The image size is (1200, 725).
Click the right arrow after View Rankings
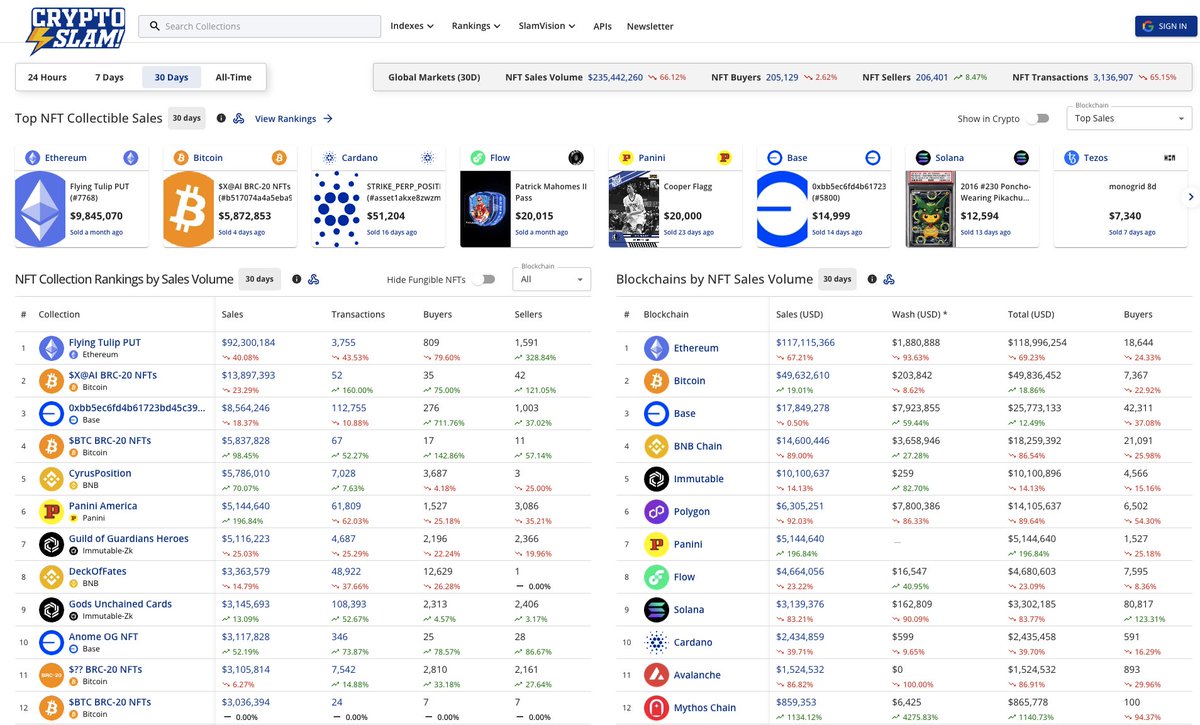pos(327,118)
